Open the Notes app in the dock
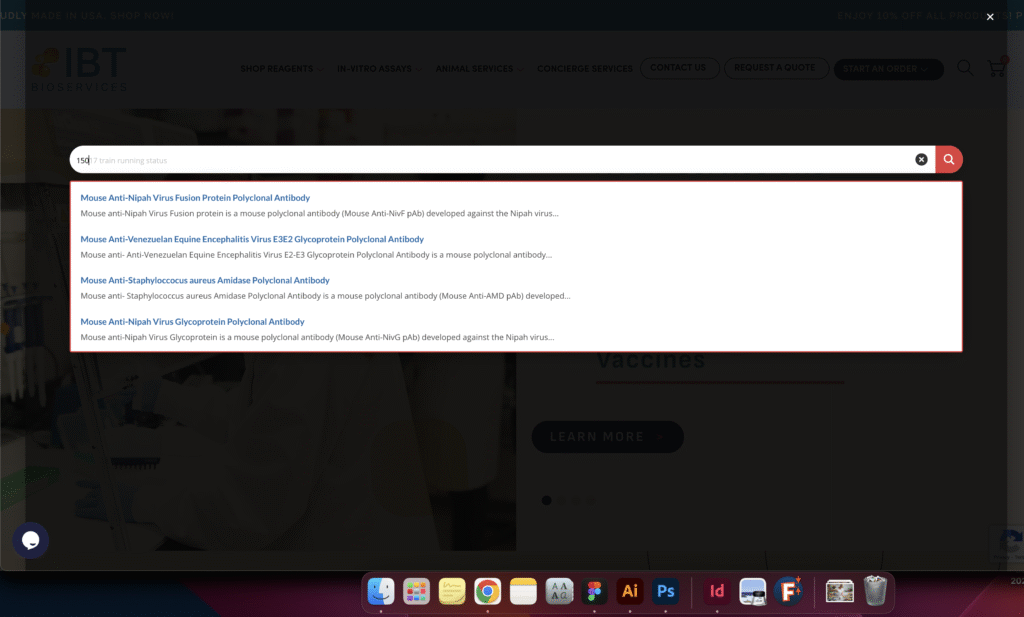 tap(523, 592)
